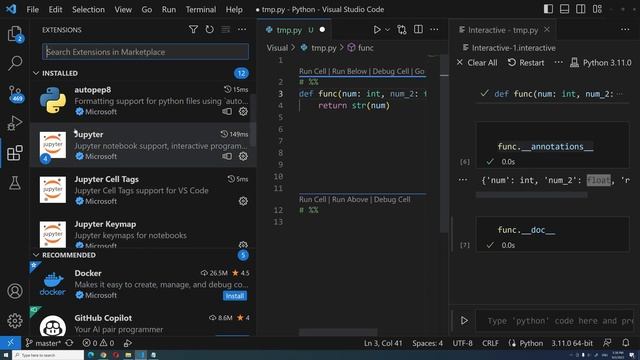Change UTF-8 encoding in status bar

tap(462, 343)
